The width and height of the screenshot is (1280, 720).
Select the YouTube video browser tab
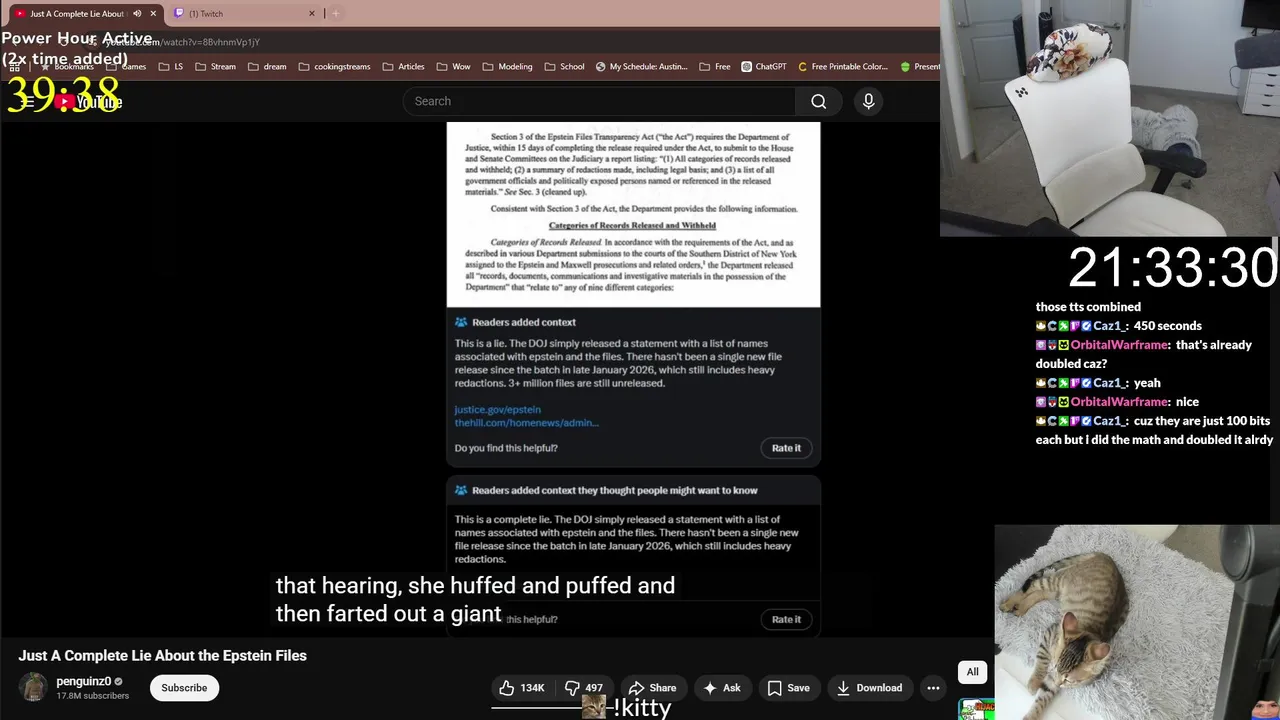[x=84, y=13]
